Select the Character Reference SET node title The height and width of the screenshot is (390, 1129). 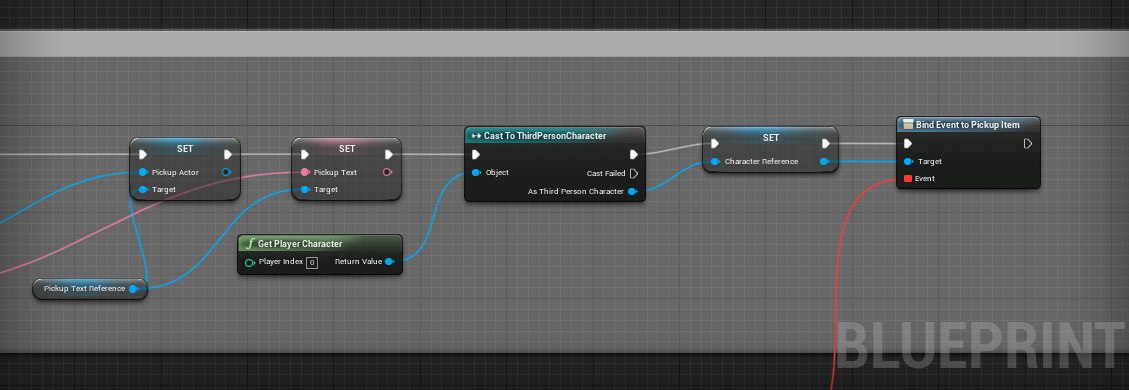tap(770, 137)
